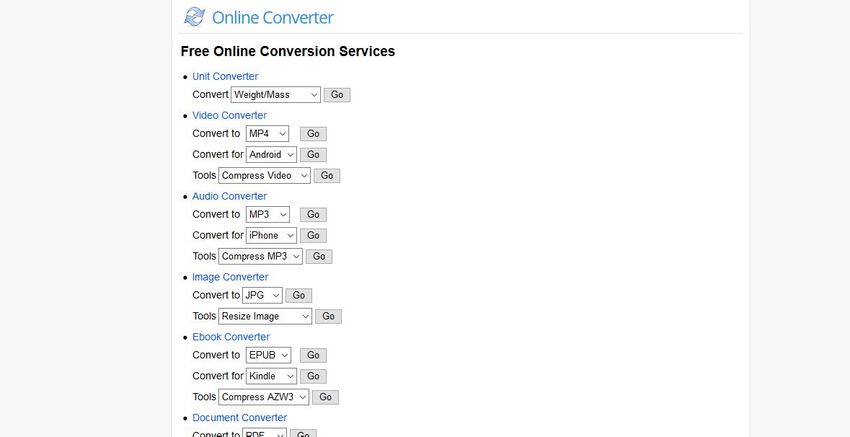Open the Ebook Converter link
Image resolution: width=850 pixels, height=437 pixels.
231,337
